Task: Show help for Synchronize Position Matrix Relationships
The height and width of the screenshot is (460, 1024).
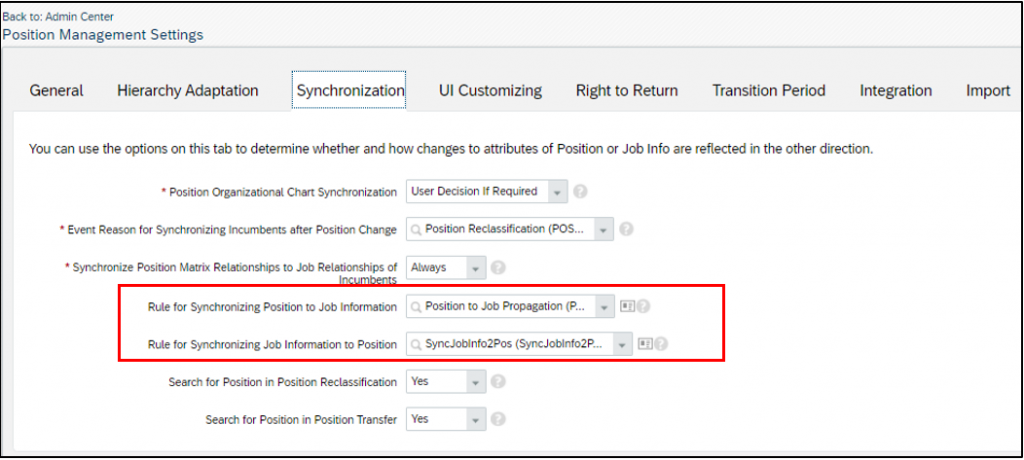Action: (498, 267)
